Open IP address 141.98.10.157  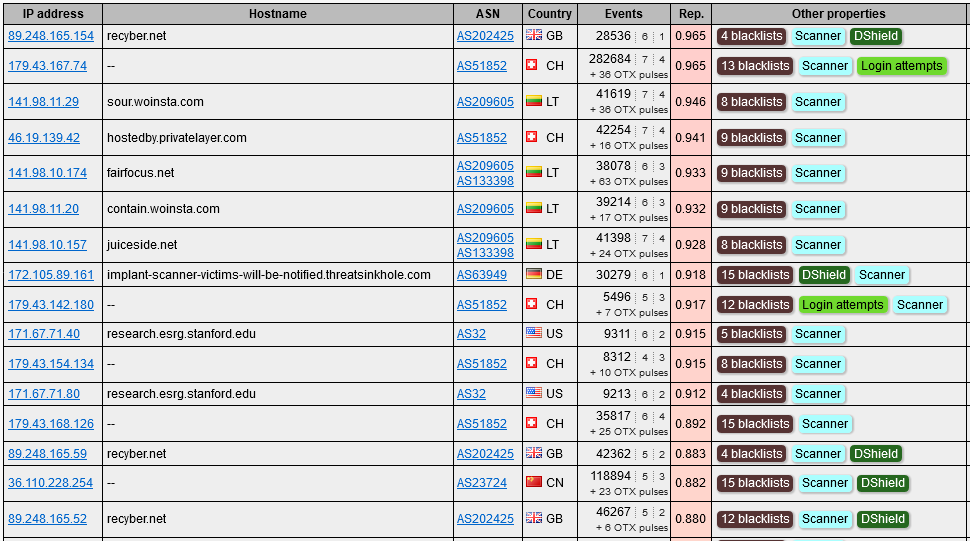coord(47,244)
